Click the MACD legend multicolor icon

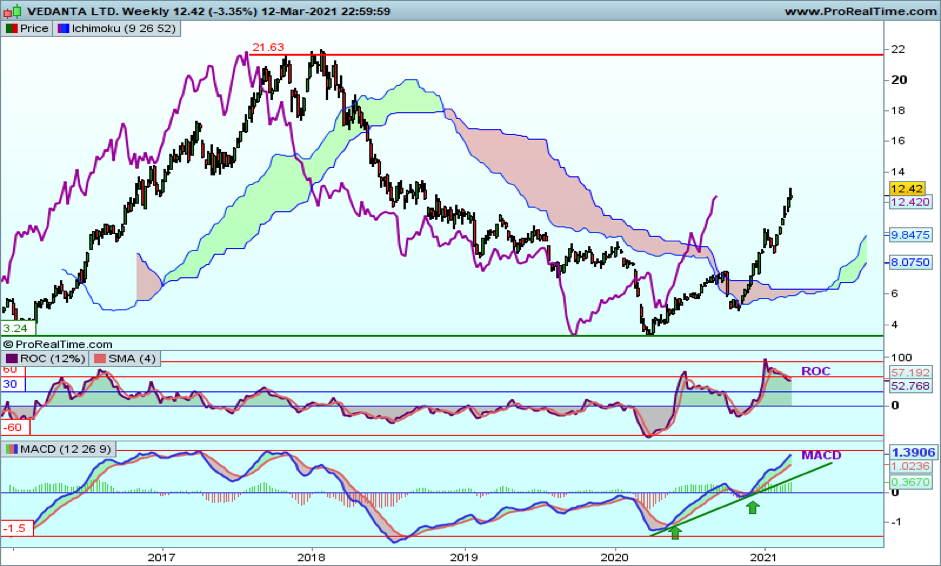coord(11,449)
